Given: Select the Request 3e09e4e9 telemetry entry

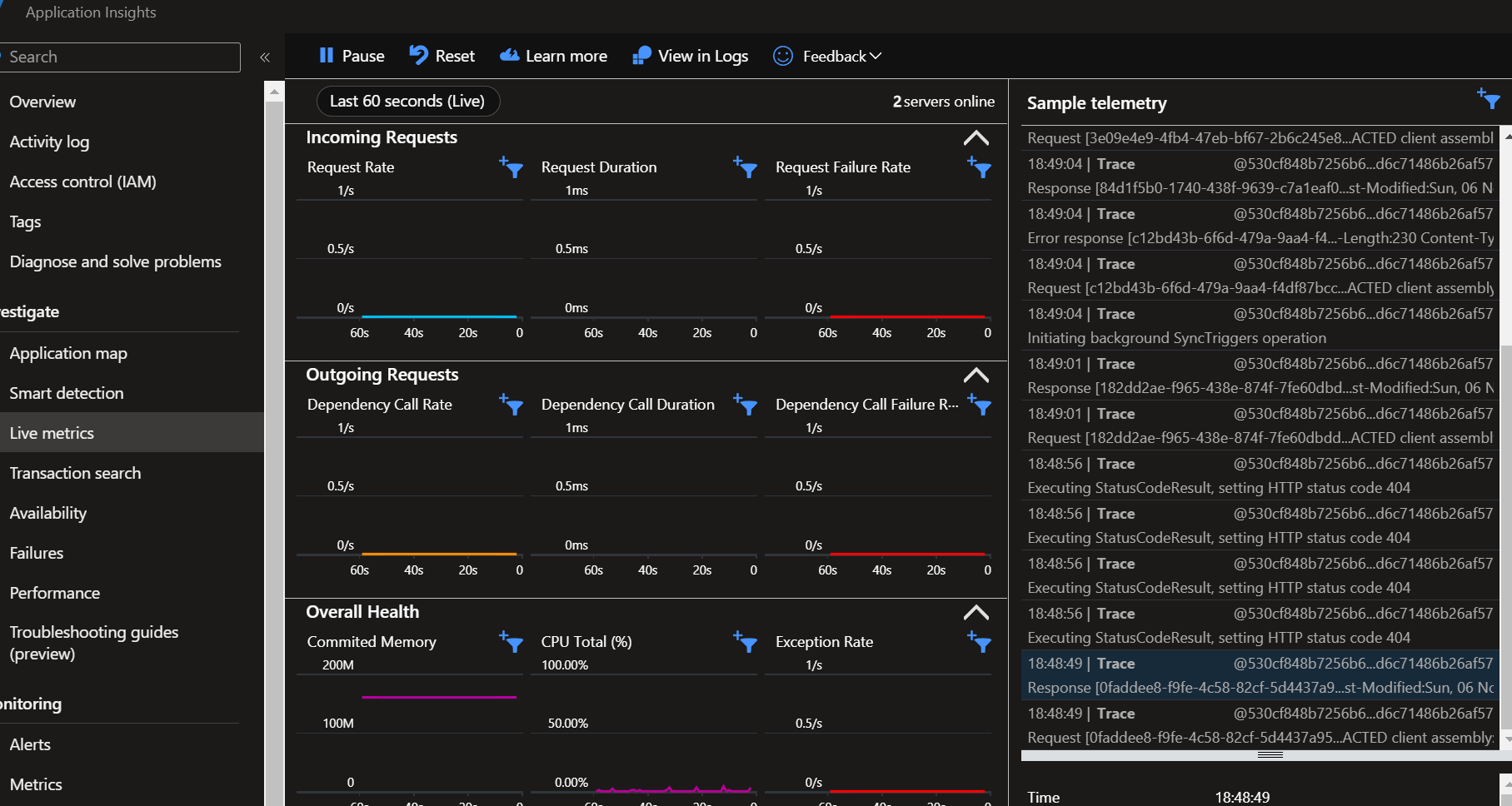Looking at the screenshot, I should [1260, 137].
